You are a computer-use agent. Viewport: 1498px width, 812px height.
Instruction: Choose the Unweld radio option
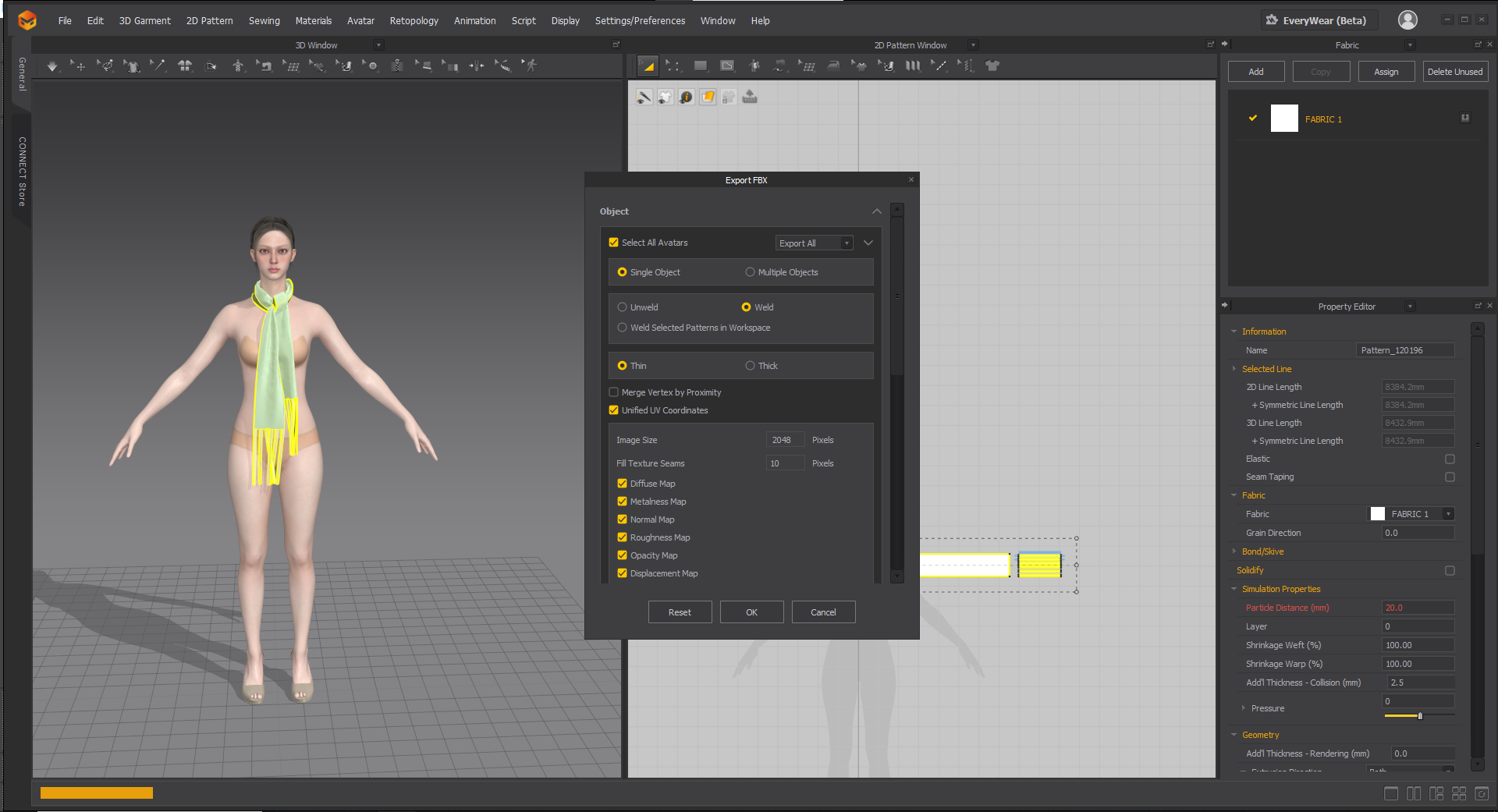coord(622,307)
